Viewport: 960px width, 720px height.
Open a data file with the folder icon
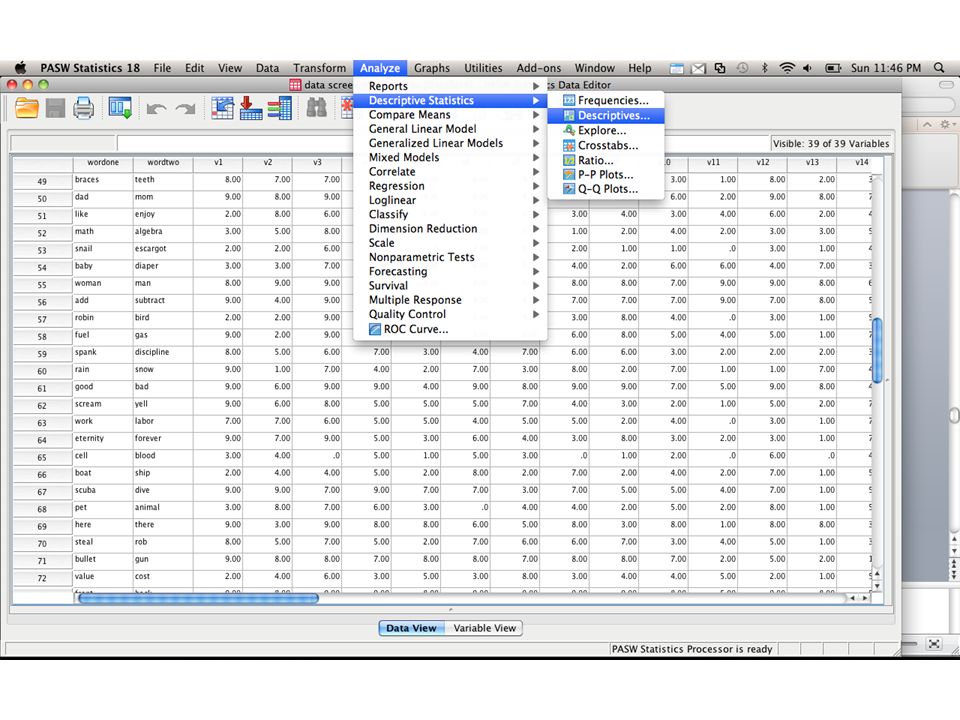pyautogui.click(x=27, y=108)
